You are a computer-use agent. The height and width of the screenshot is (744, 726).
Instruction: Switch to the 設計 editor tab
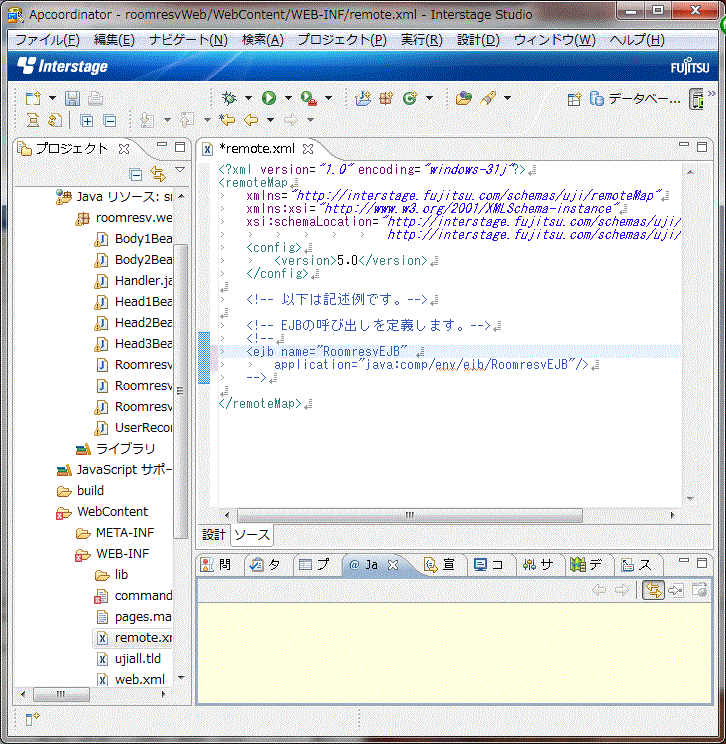tap(214, 535)
